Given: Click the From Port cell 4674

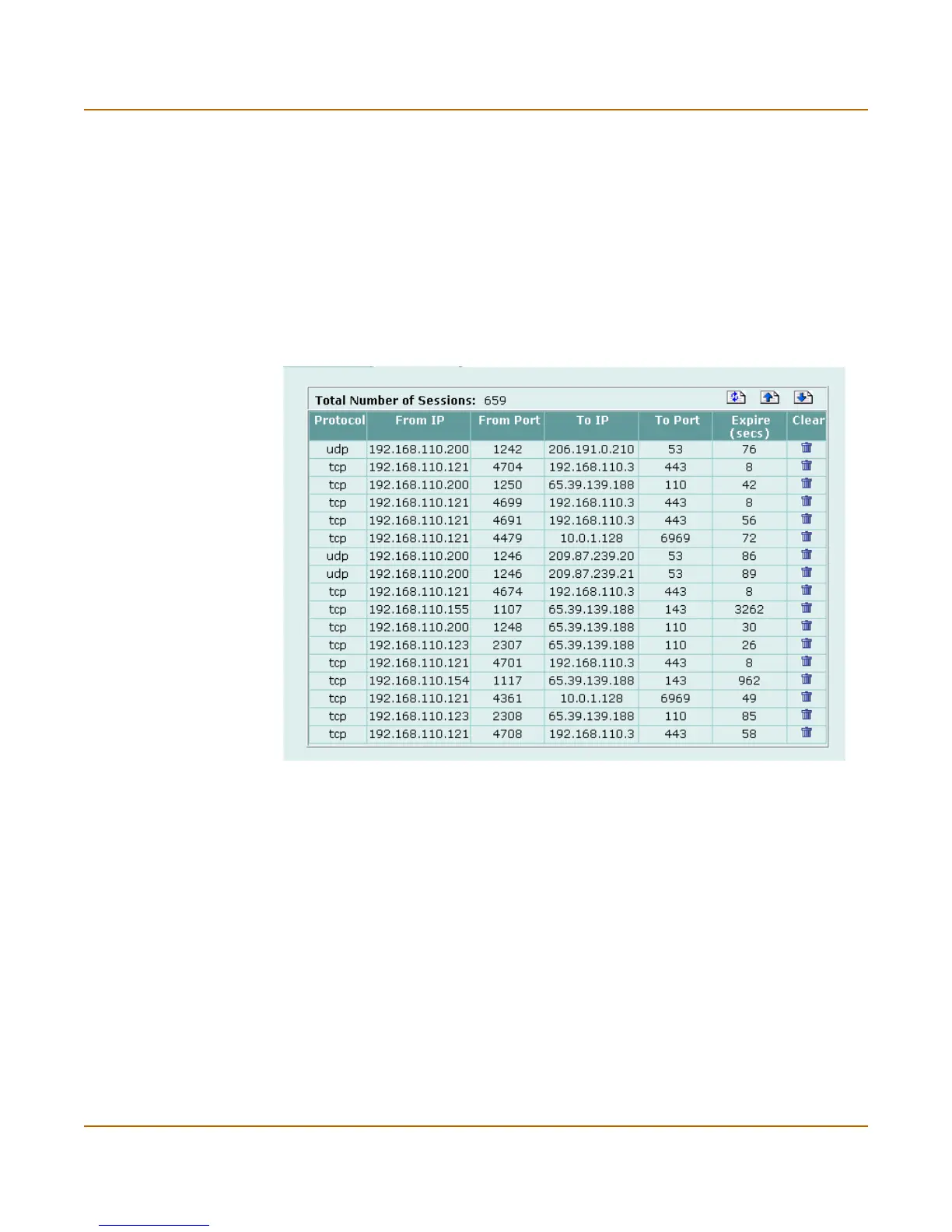Looking at the screenshot, I should [x=507, y=592].
